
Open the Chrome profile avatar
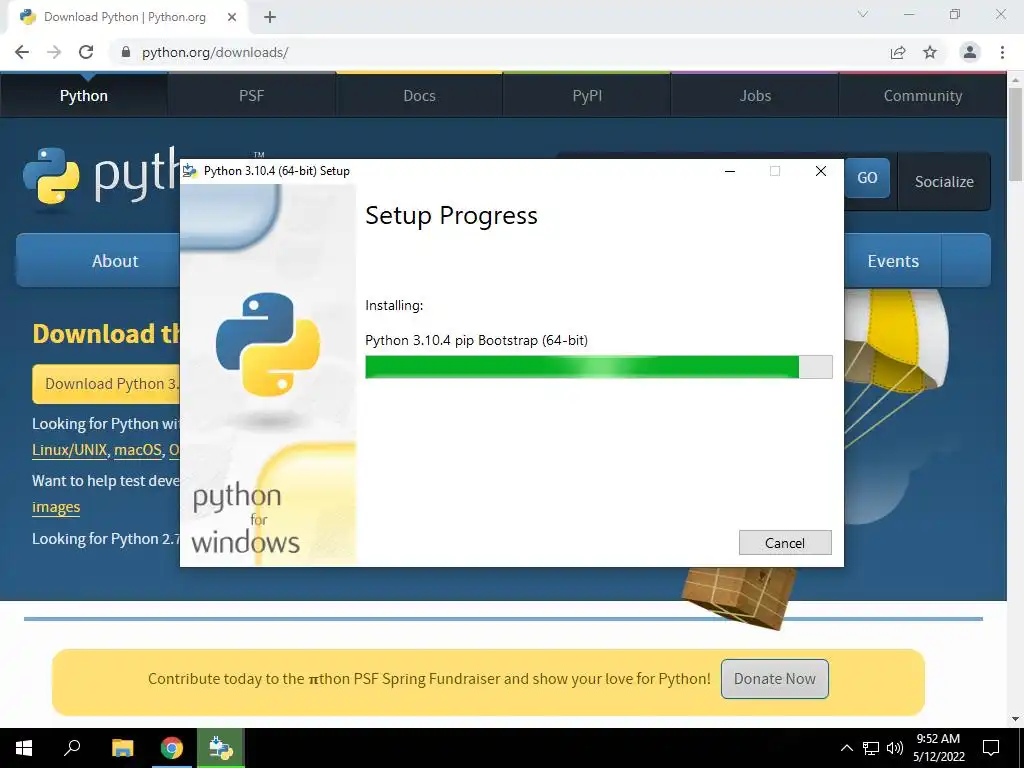point(970,52)
